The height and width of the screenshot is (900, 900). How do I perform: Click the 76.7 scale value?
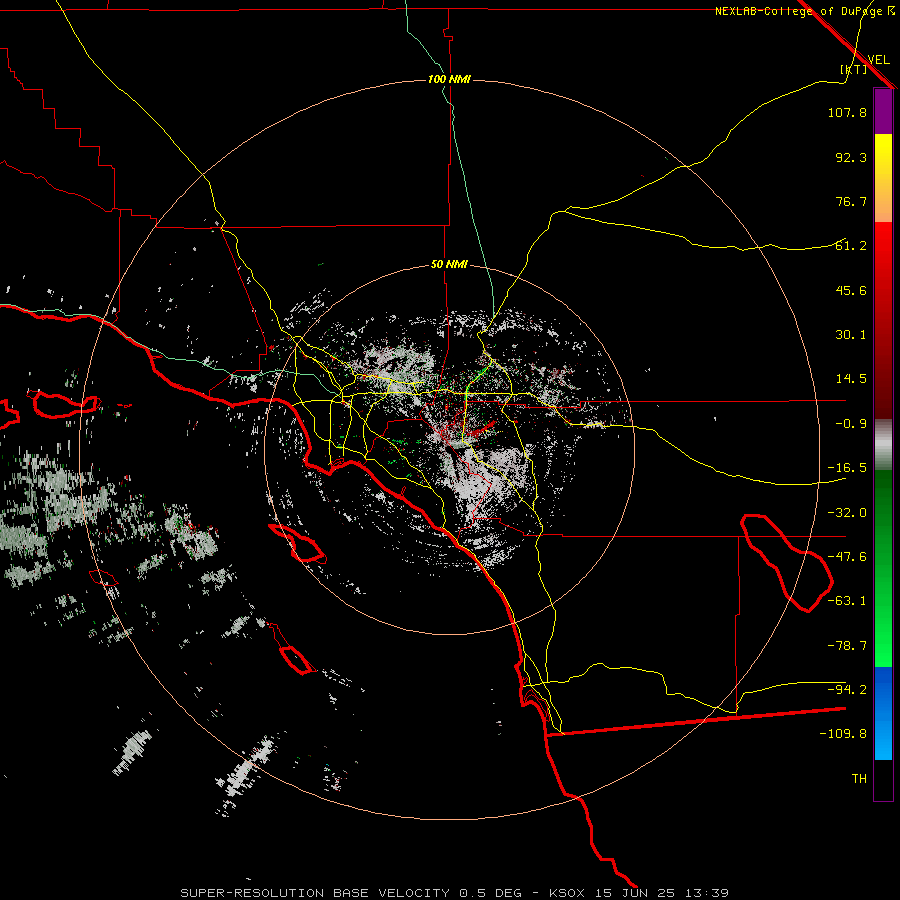pyautogui.click(x=851, y=201)
